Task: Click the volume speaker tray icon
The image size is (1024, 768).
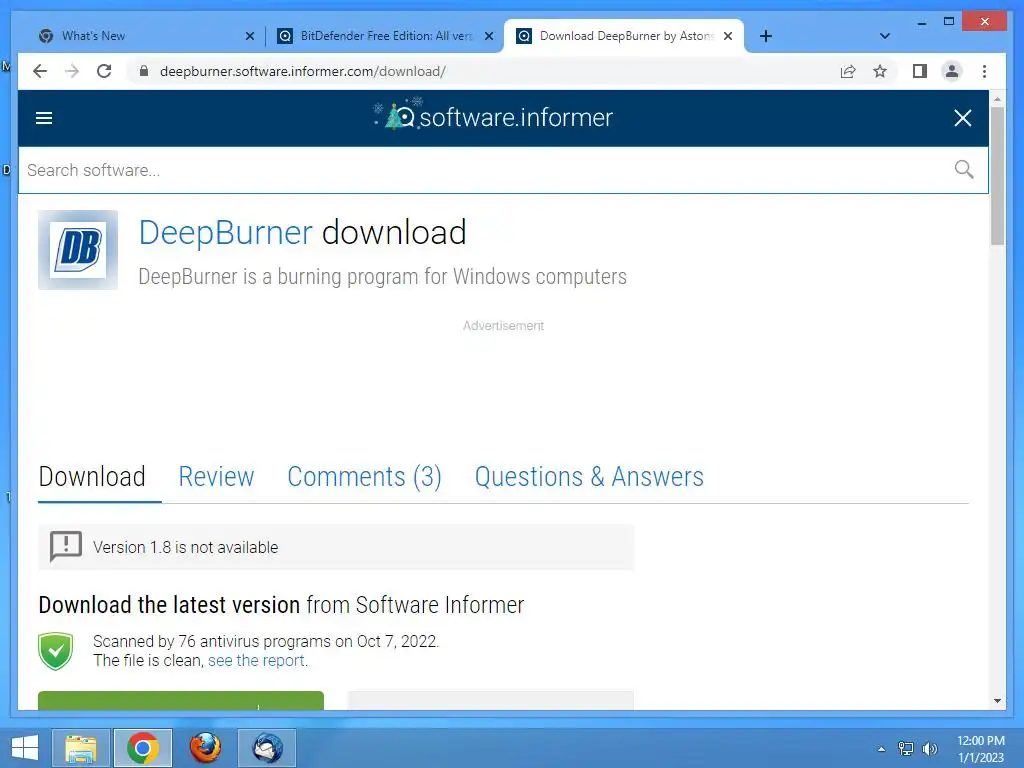Action: pyautogui.click(x=929, y=749)
